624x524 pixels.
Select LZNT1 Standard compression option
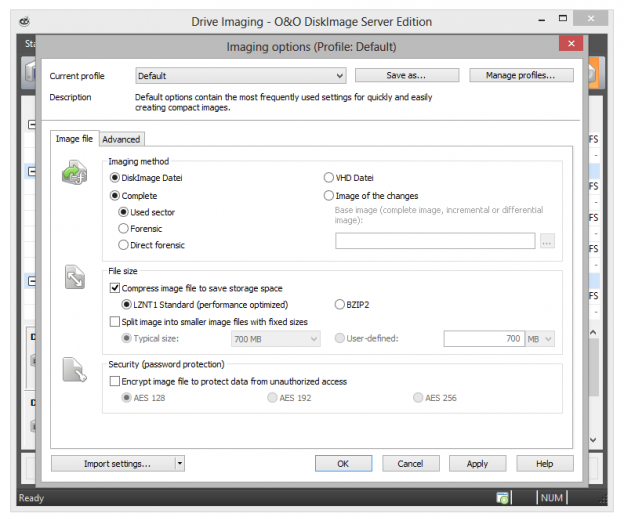click(x=126, y=304)
